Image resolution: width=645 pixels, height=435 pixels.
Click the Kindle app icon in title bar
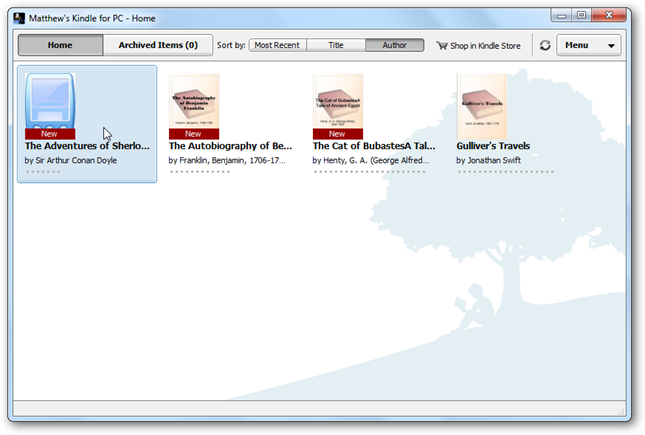point(19,19)
